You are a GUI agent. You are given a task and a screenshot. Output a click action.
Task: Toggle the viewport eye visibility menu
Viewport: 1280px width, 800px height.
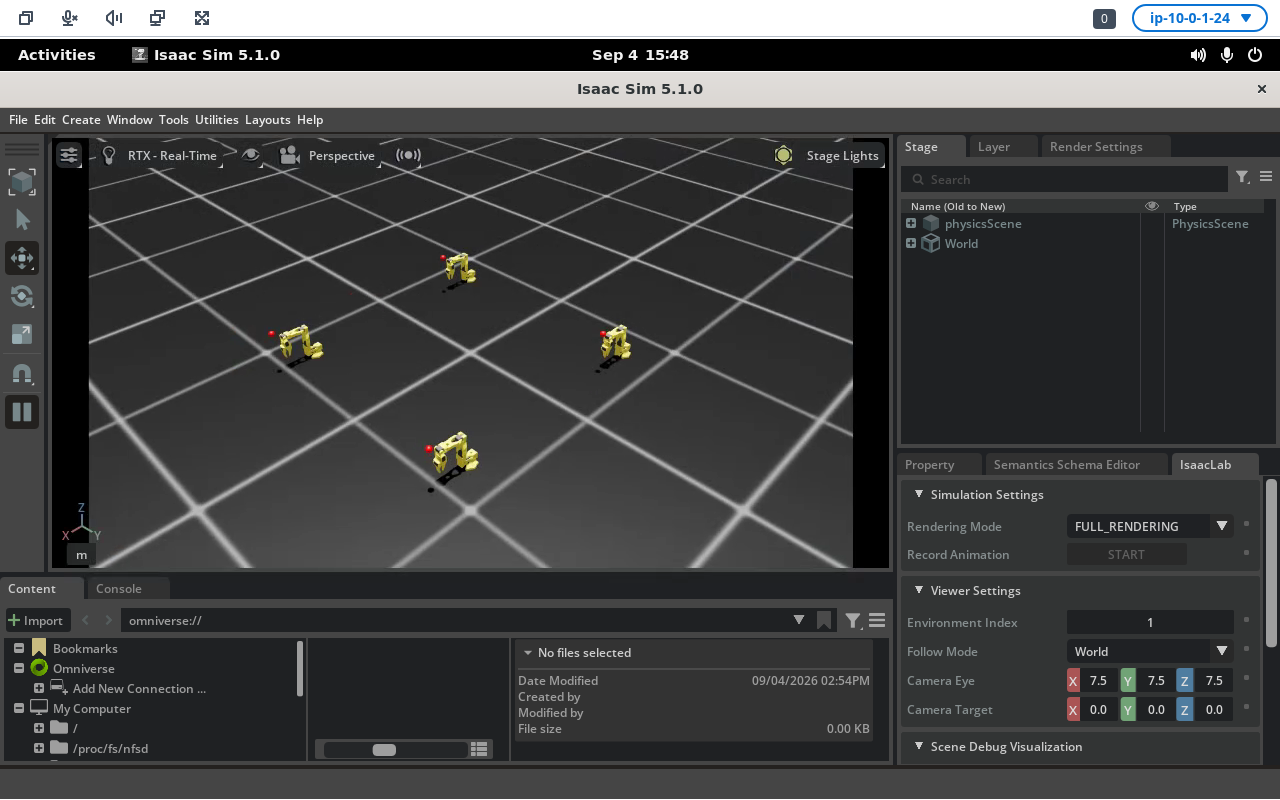pyautogui.click(x=251, y=155)
